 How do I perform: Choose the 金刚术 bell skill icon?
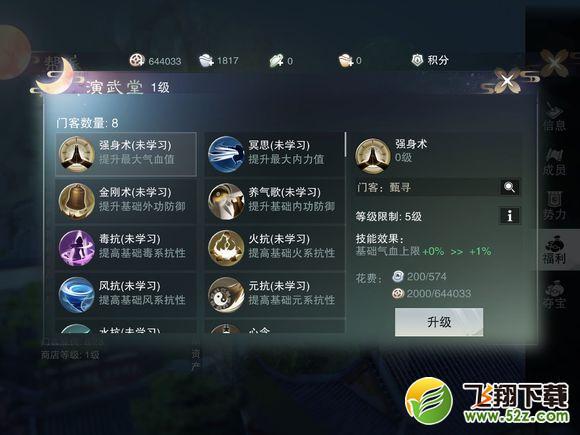[76, 201]
